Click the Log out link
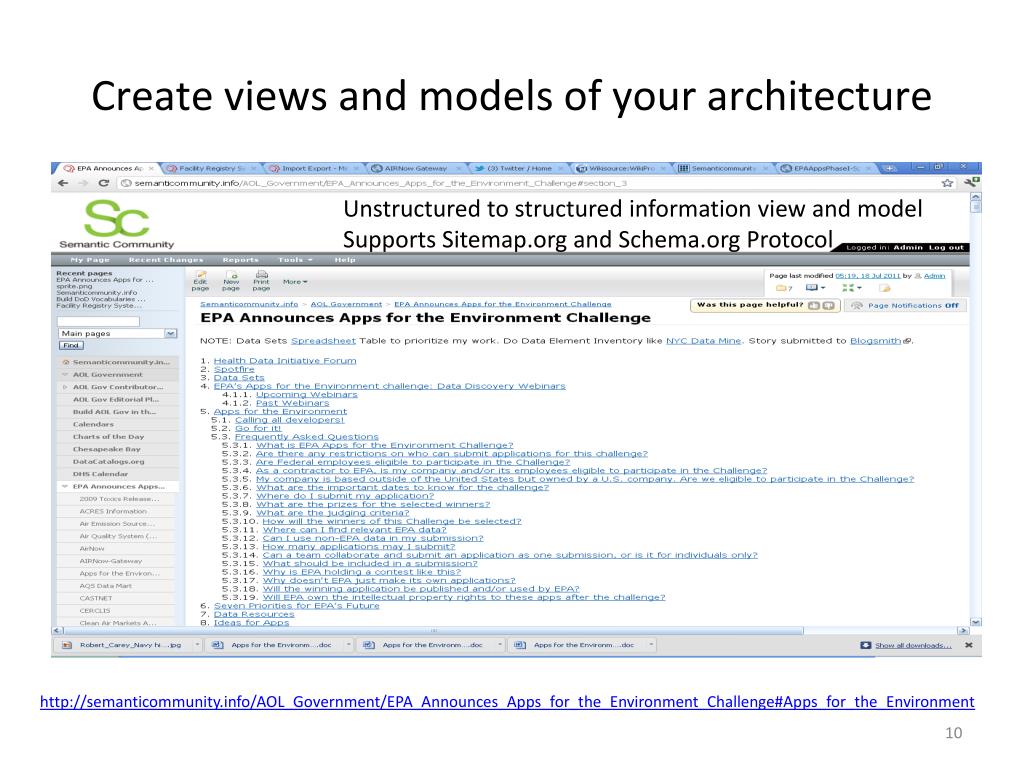Screen dimensions: 1024x768 pyautogui.click(x=946, y=248)
